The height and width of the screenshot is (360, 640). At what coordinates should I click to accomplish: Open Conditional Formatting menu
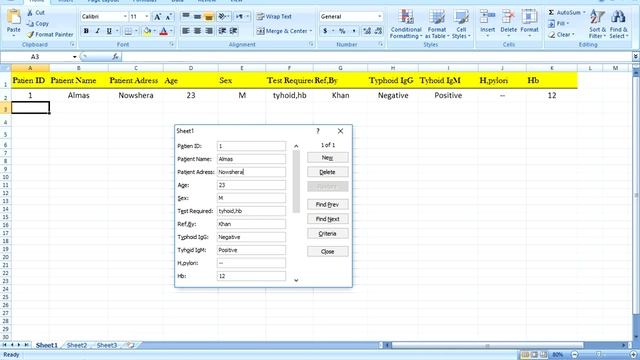pos(406,24)
